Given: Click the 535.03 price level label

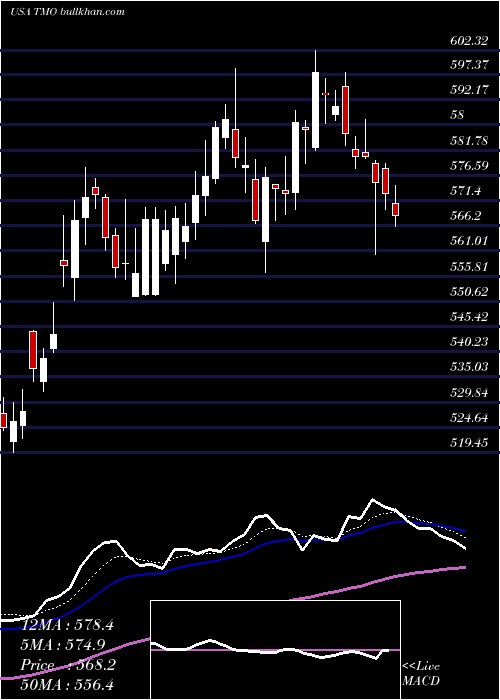Looking at the screenshot, I should pyautogui.click(x=468, y=367).
